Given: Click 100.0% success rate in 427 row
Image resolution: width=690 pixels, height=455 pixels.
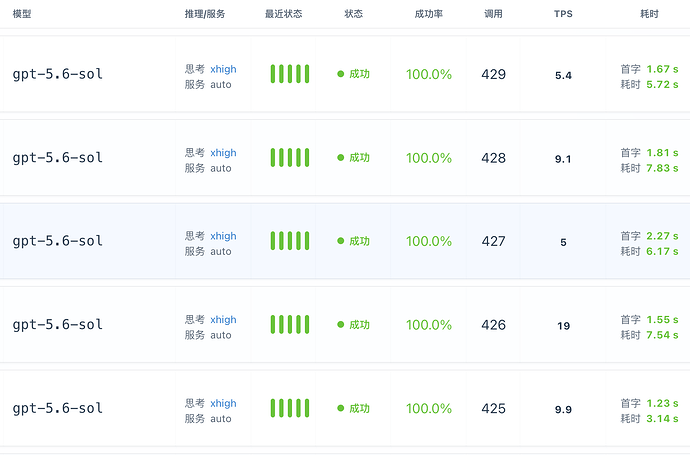Looking at the screenshot, I should coord(429,241).
